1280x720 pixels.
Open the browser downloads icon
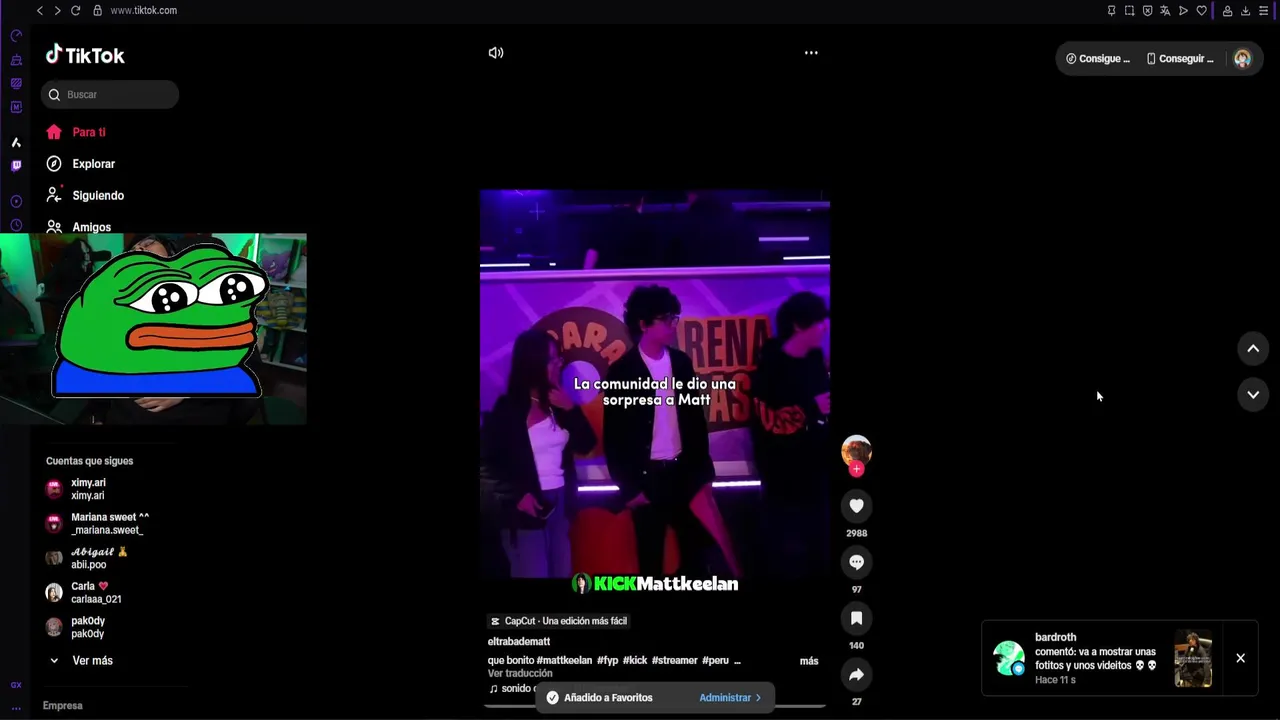pos(1245,10)
